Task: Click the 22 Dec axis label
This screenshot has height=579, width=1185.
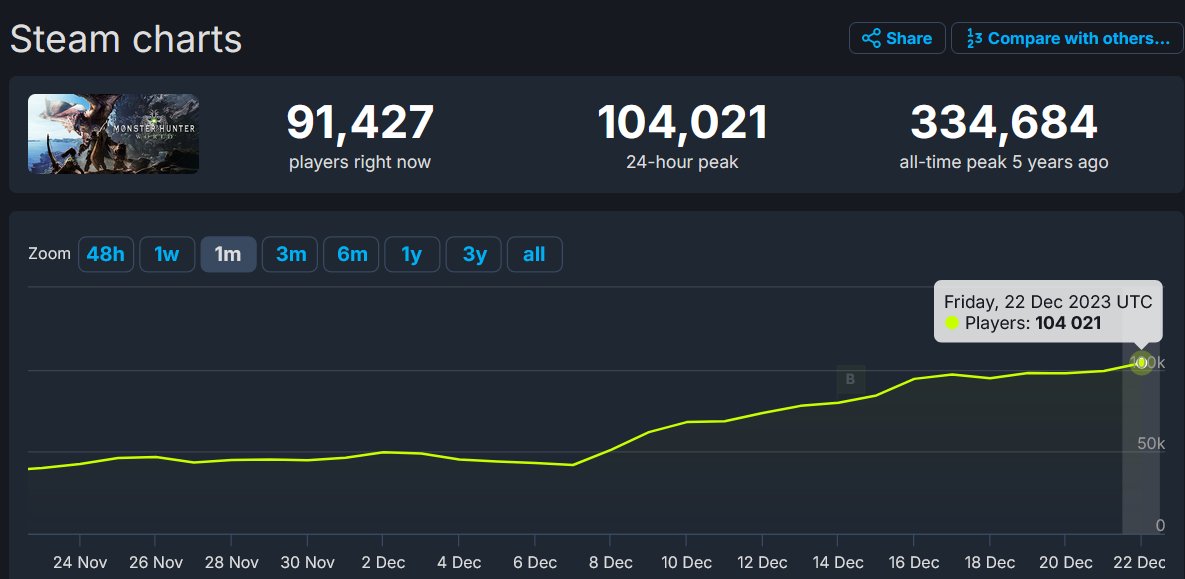Action: click(x=1140, y=562)
